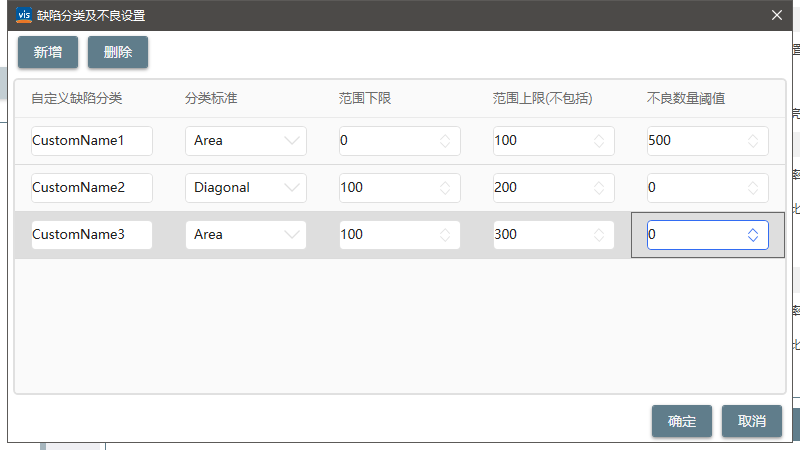Select CustomName1 范围下限 value 0
800x450 pixels.
pyautogui.click(x=344, y=140)
